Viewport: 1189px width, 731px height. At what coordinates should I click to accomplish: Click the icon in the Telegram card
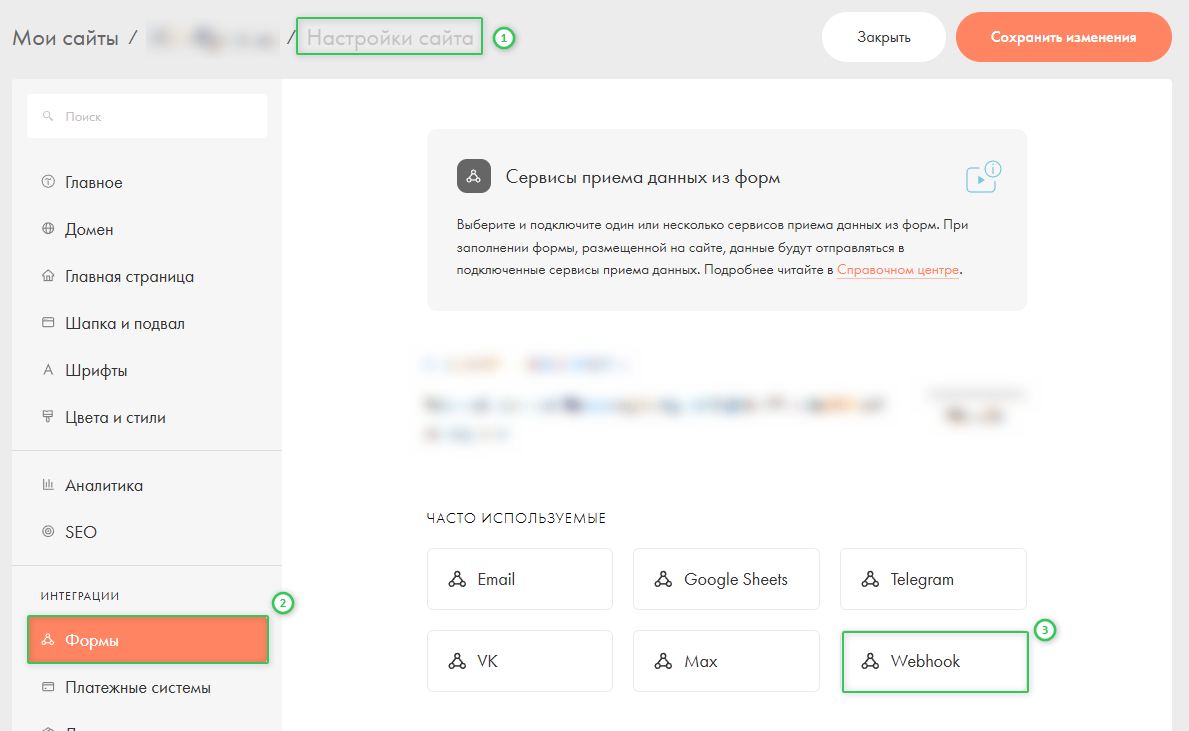[x=871, y=579]
